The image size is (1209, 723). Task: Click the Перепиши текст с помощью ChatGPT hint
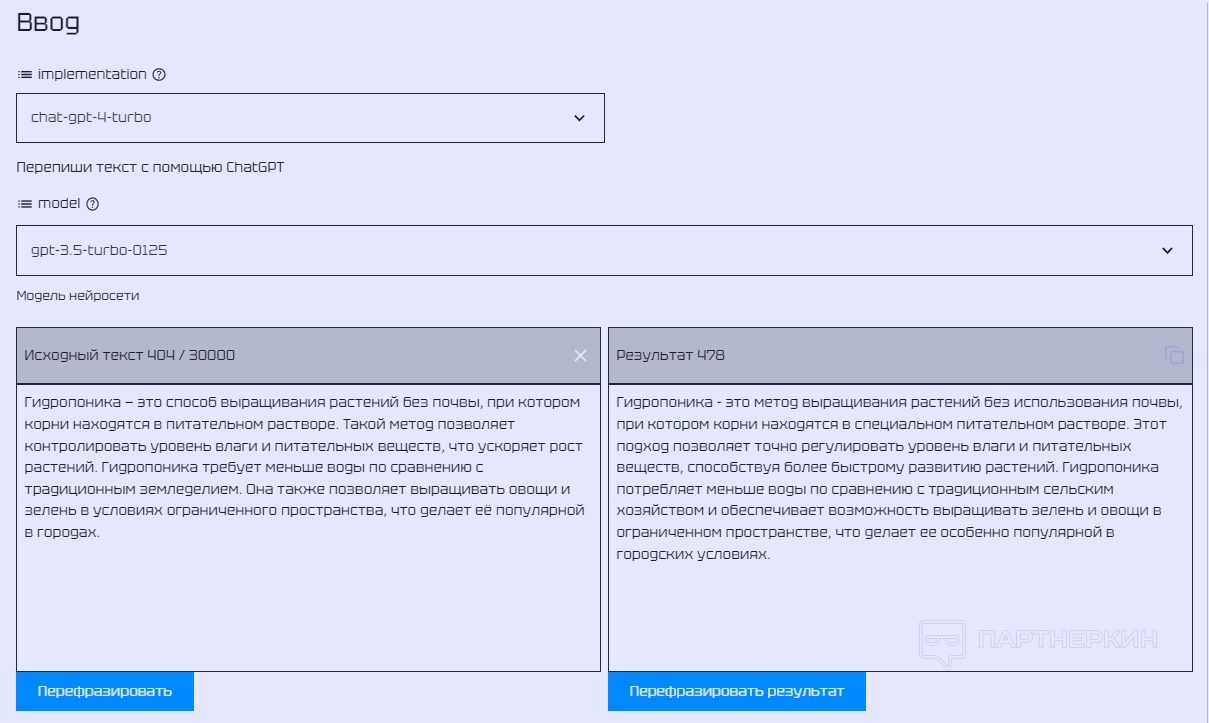150,167
